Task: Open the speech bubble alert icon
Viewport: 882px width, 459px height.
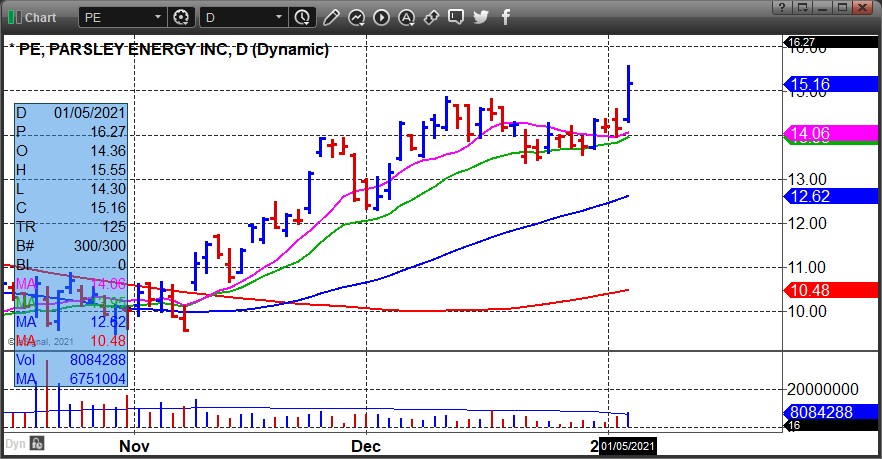Action: click(x=456, y=17)
